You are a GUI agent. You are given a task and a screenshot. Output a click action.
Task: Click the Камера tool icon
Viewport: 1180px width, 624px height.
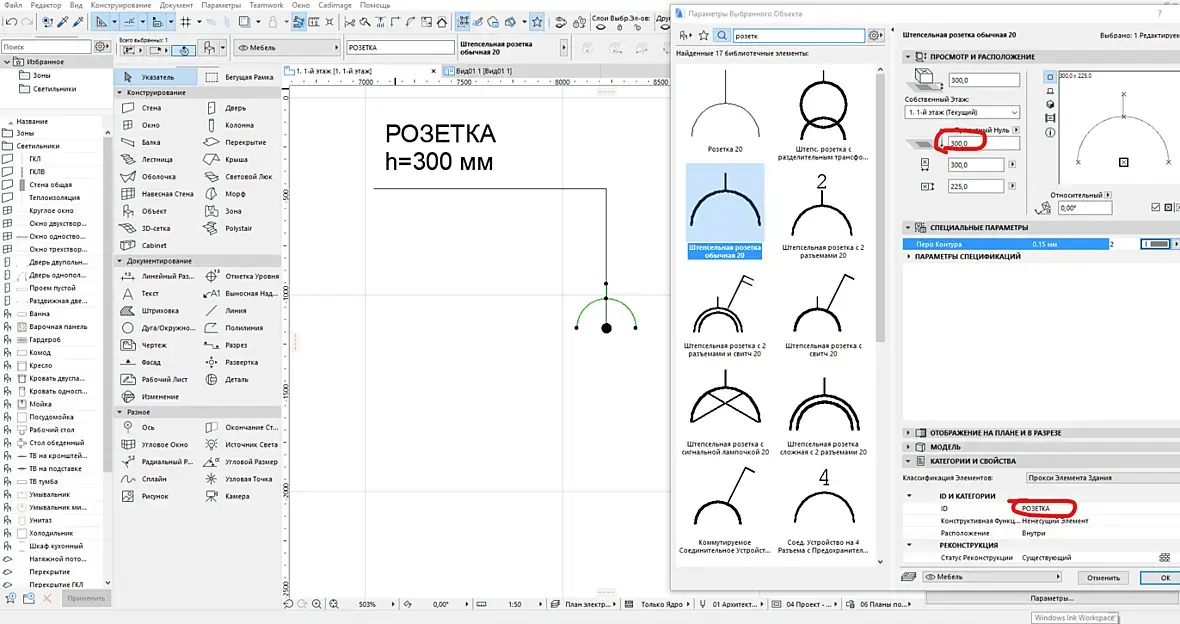pyautogui.click(x=213, y=496)
